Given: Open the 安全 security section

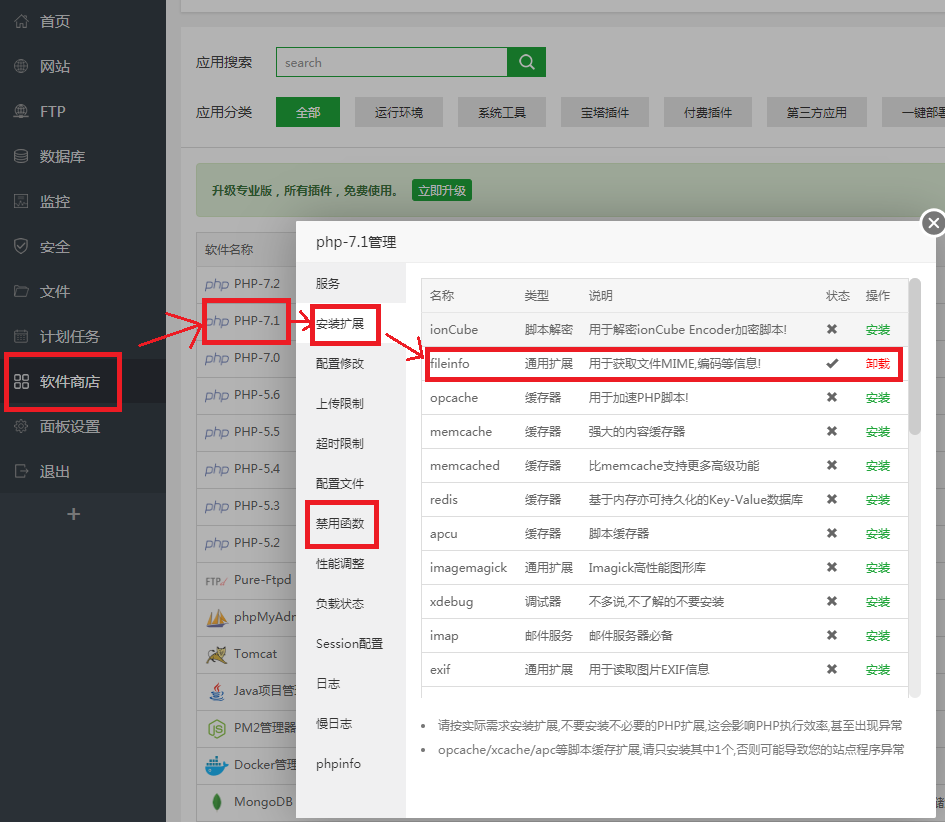Looking at the screenshot, I should (50, 246).
